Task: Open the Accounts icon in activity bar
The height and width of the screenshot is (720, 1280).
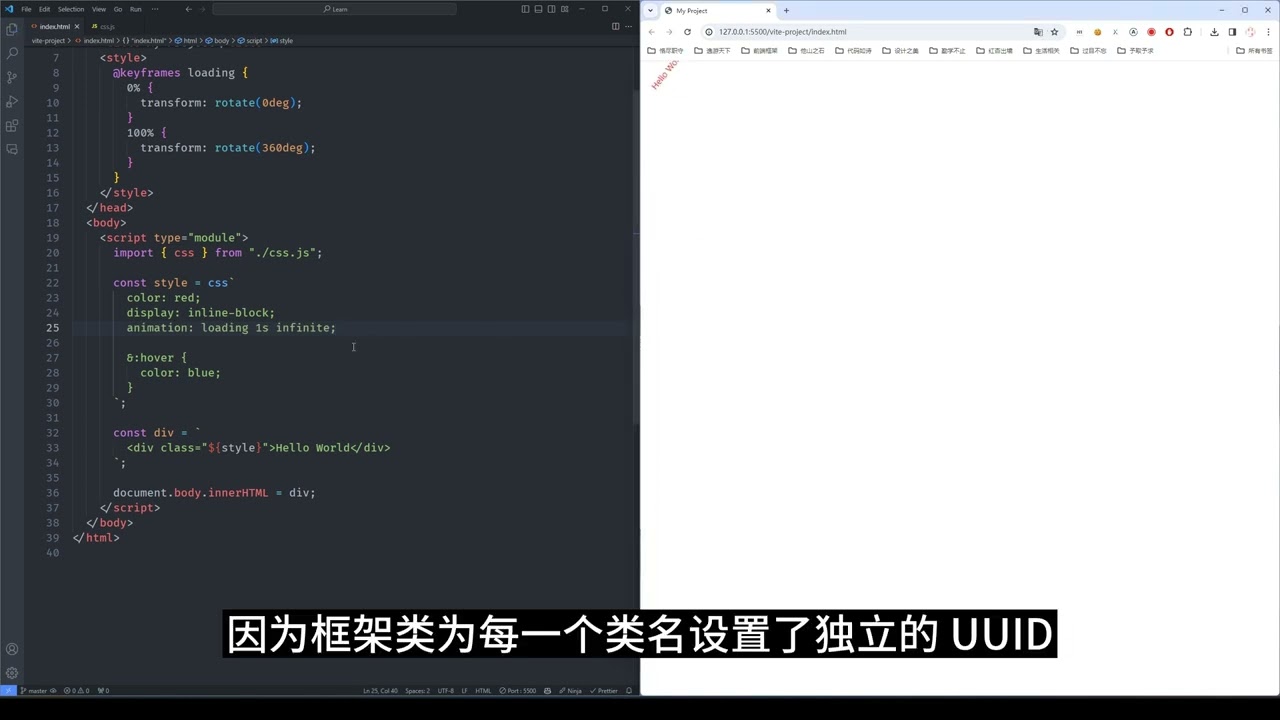Action: [x=12, y=649]
